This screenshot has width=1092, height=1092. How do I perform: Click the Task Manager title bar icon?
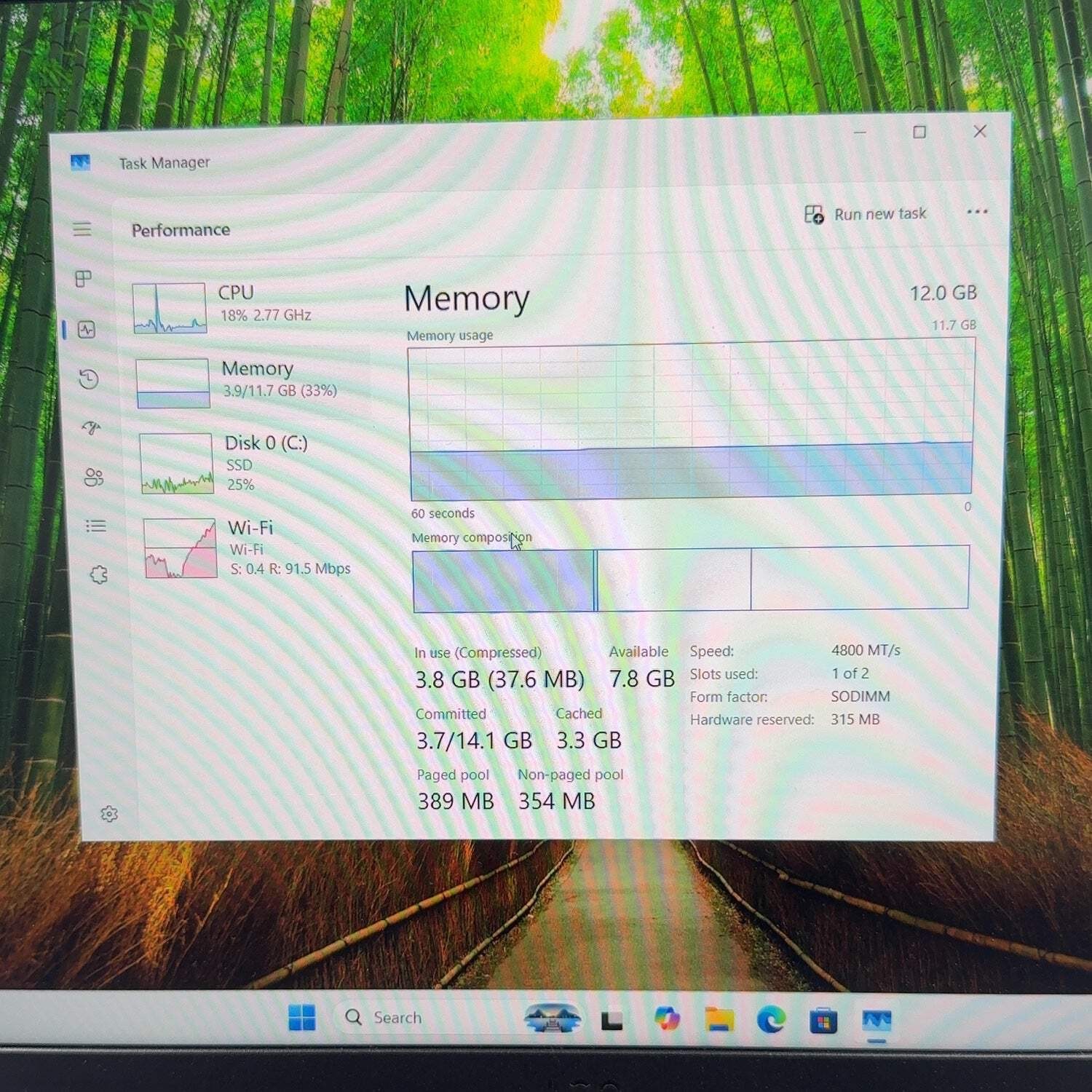coord(80,162)
